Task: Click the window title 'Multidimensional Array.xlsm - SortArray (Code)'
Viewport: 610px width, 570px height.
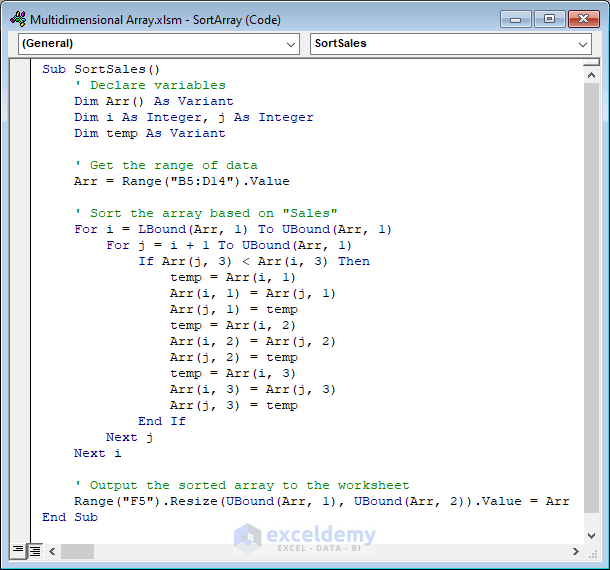Action: pos(155,19)
